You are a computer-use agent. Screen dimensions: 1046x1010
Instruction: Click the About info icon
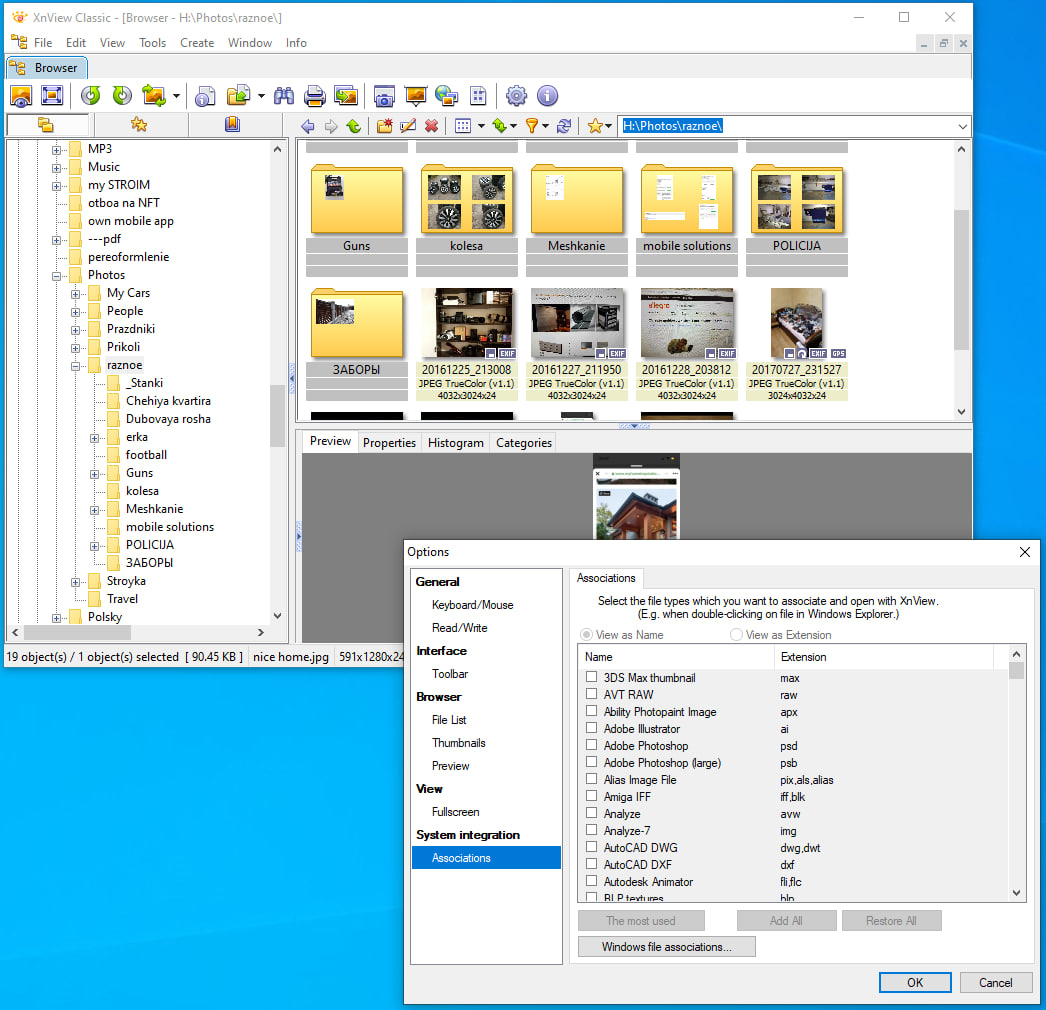[x=547, y=96]
